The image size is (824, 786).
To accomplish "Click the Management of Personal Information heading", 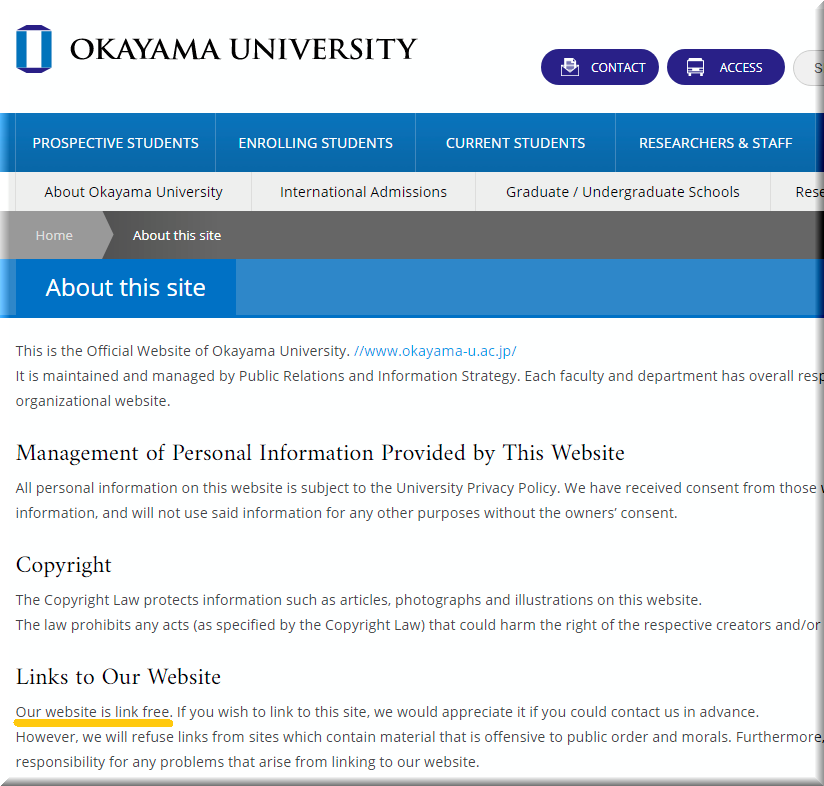I will tap(320, 453).
